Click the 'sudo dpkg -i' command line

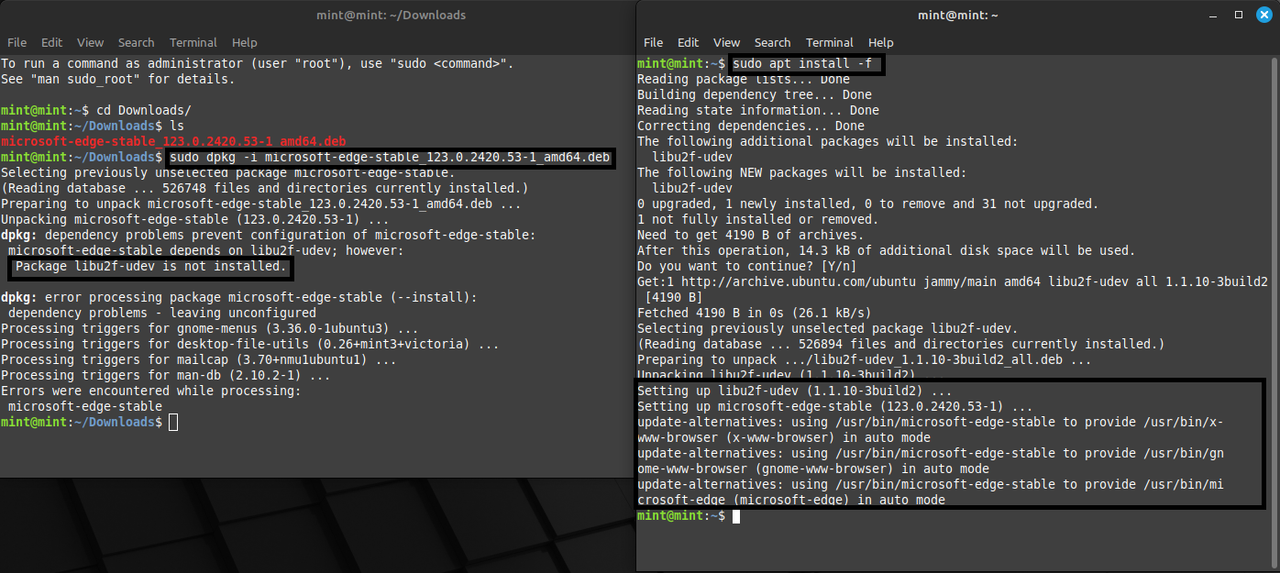[389, 158]
